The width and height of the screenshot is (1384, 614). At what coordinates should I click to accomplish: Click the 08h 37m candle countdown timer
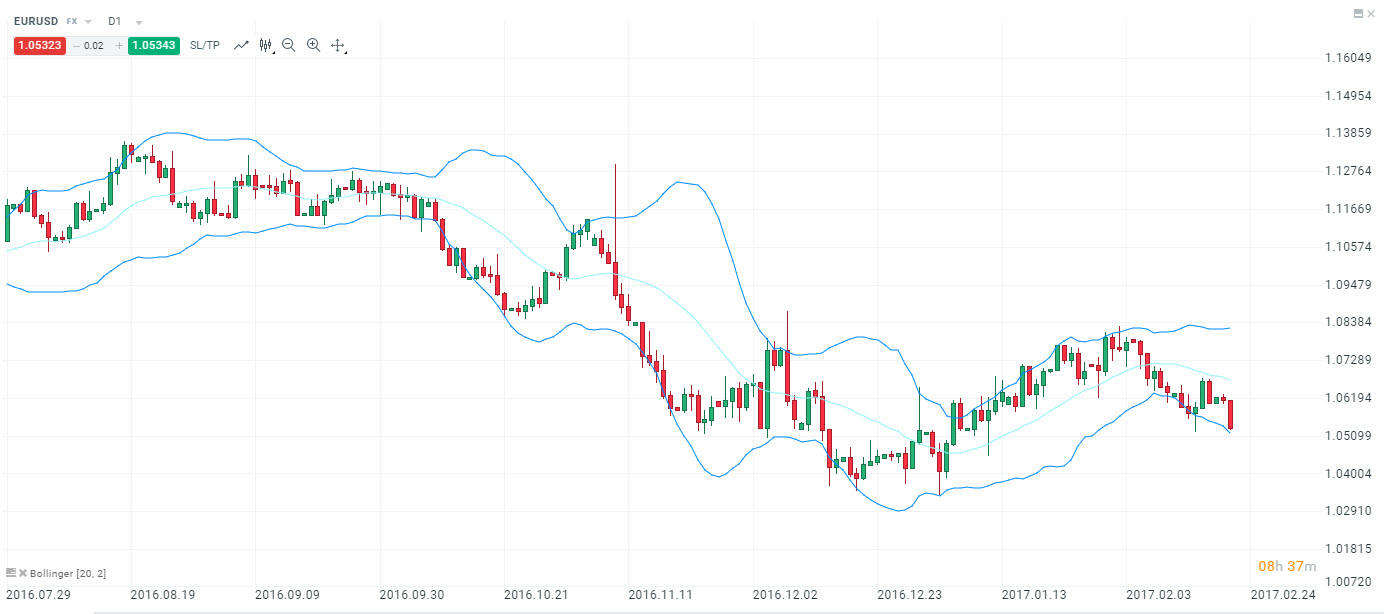(x=1288, y=565)
